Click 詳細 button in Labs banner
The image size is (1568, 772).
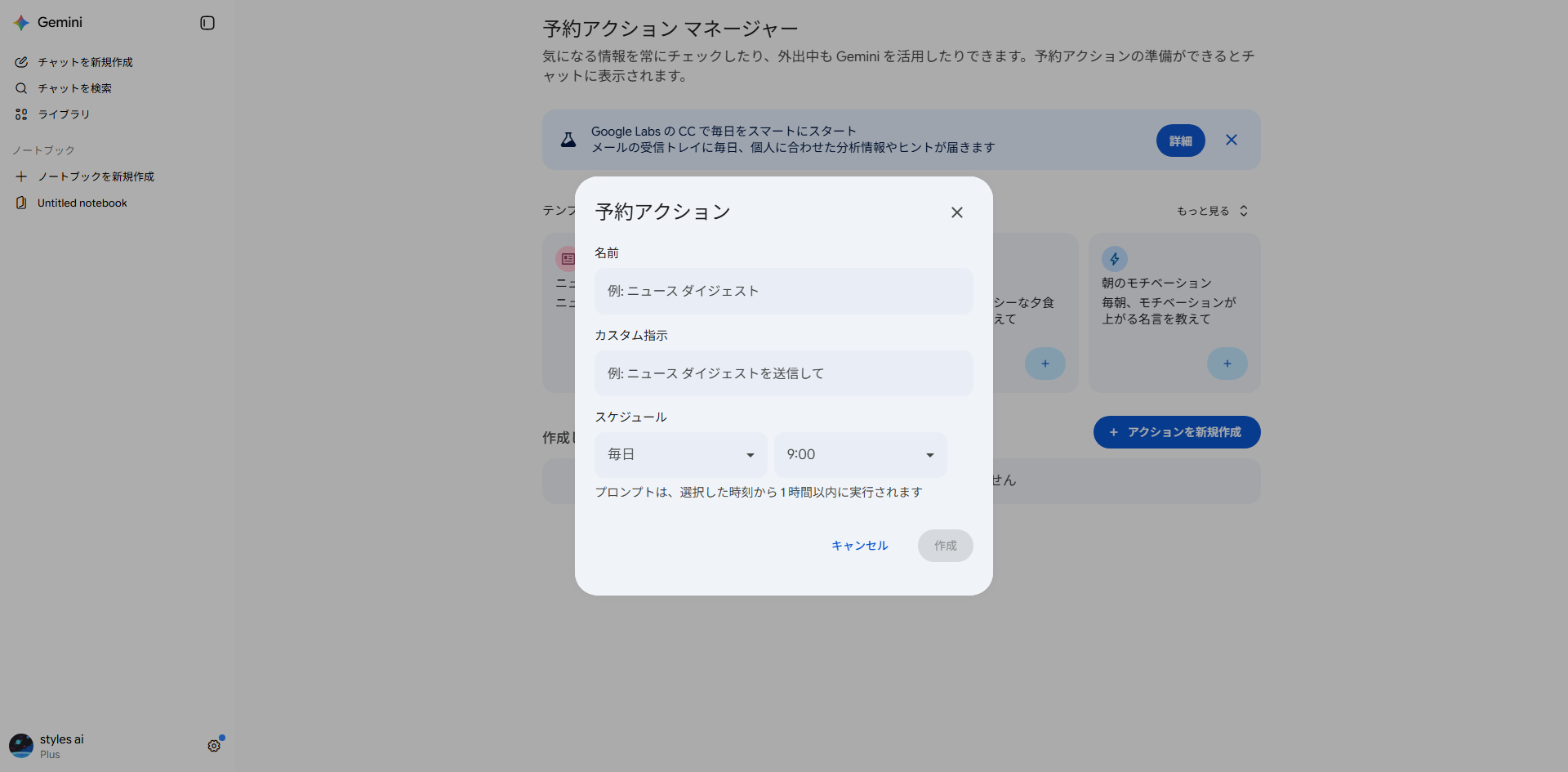click(1180, 141)
